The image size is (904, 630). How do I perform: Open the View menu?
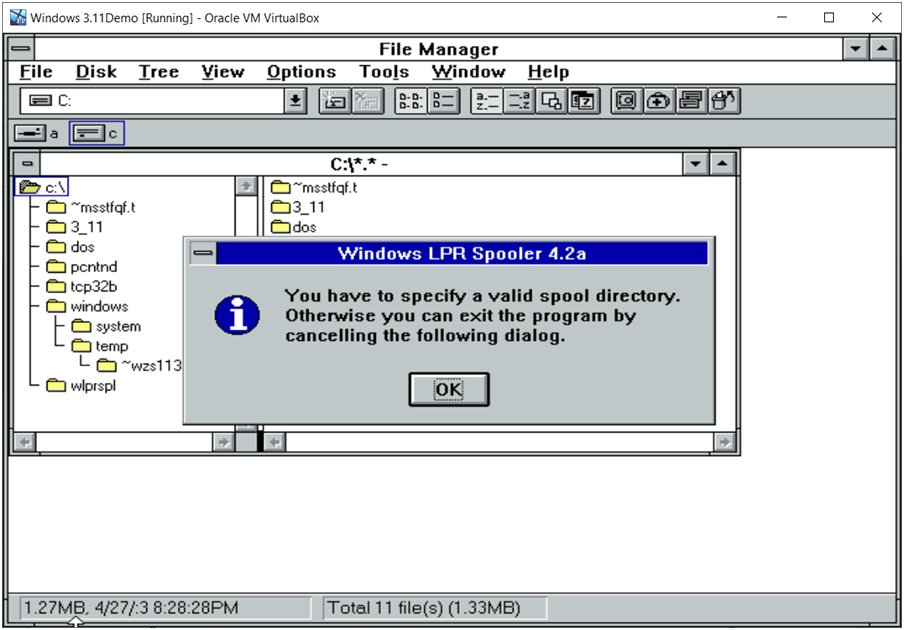(x=223, y=71)
